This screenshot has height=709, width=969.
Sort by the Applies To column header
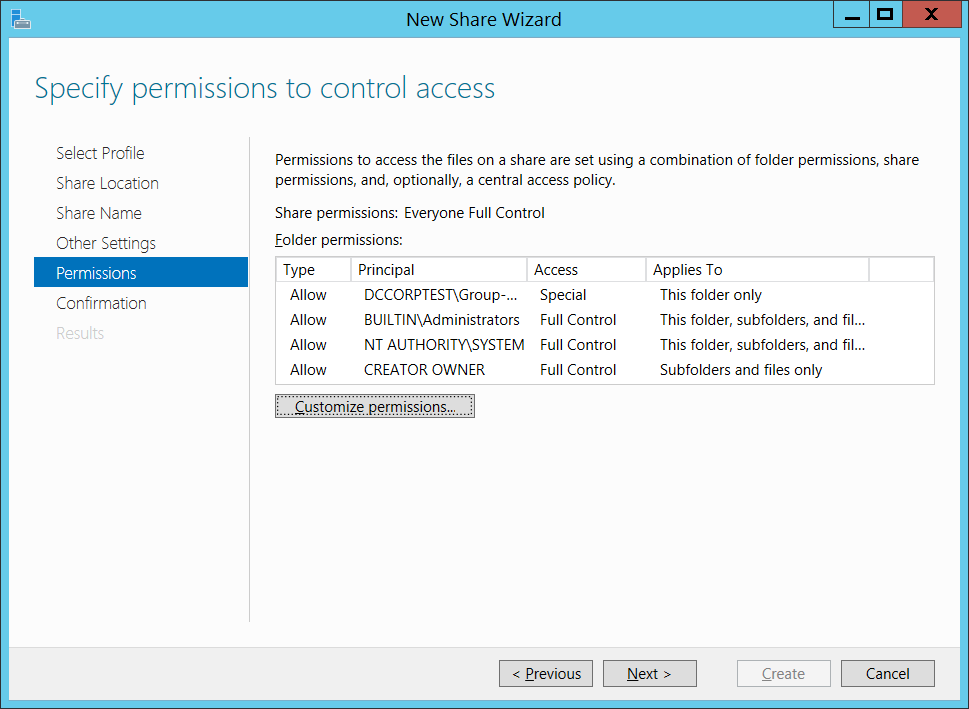click(757, 270)
